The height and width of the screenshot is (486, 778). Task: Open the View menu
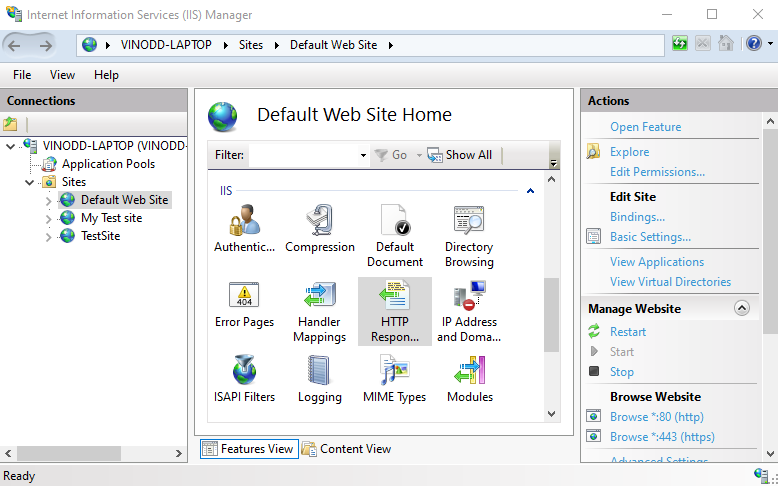click(x=62, y=75)
